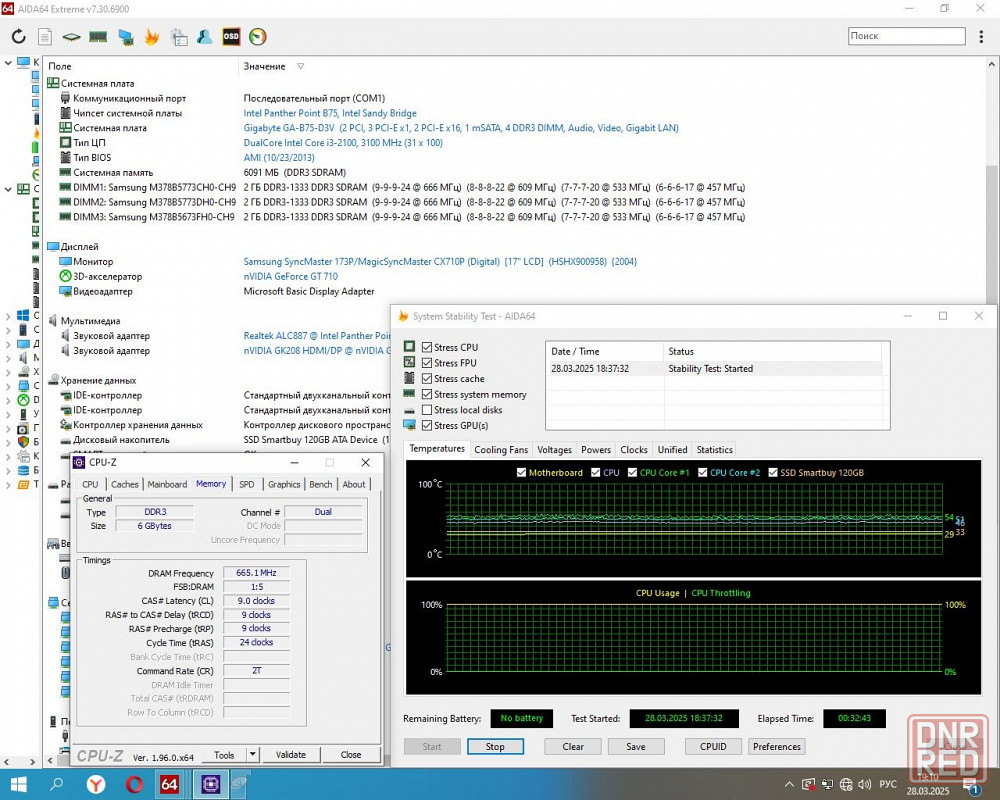Viewport: 1000px width, 800px height.
Task: Enable Stress local disks checkbox
Action: coord(427,410)
